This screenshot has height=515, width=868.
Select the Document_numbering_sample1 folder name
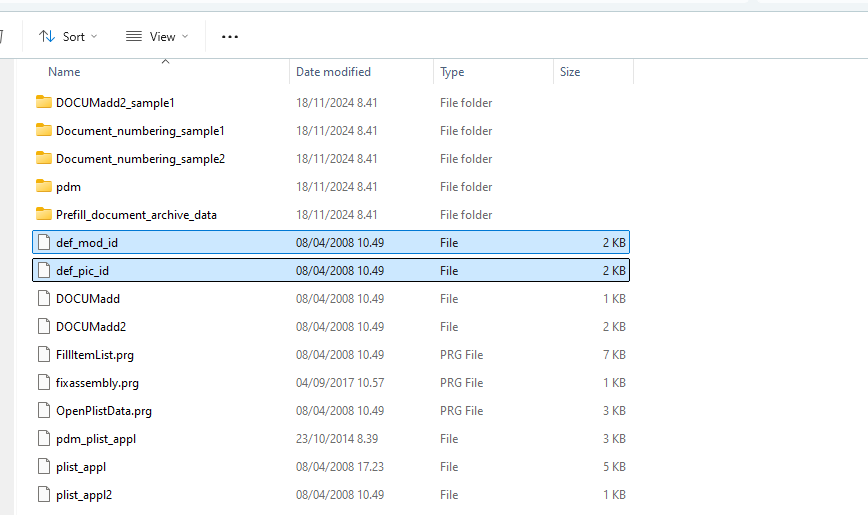coord(140,130)
